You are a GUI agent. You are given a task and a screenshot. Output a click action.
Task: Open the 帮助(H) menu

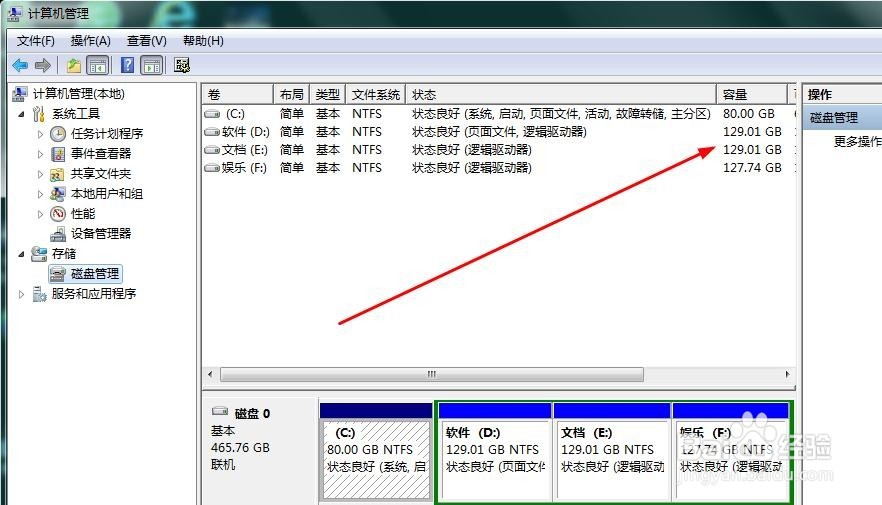[203, 40]
